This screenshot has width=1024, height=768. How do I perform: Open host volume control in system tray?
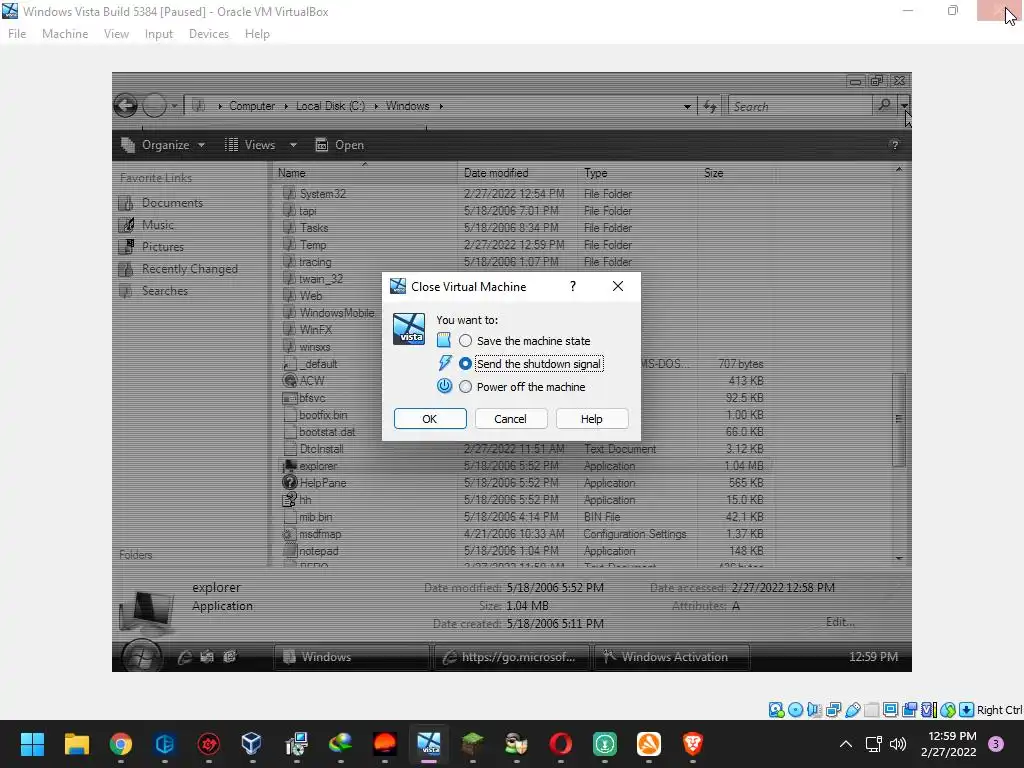898,744
